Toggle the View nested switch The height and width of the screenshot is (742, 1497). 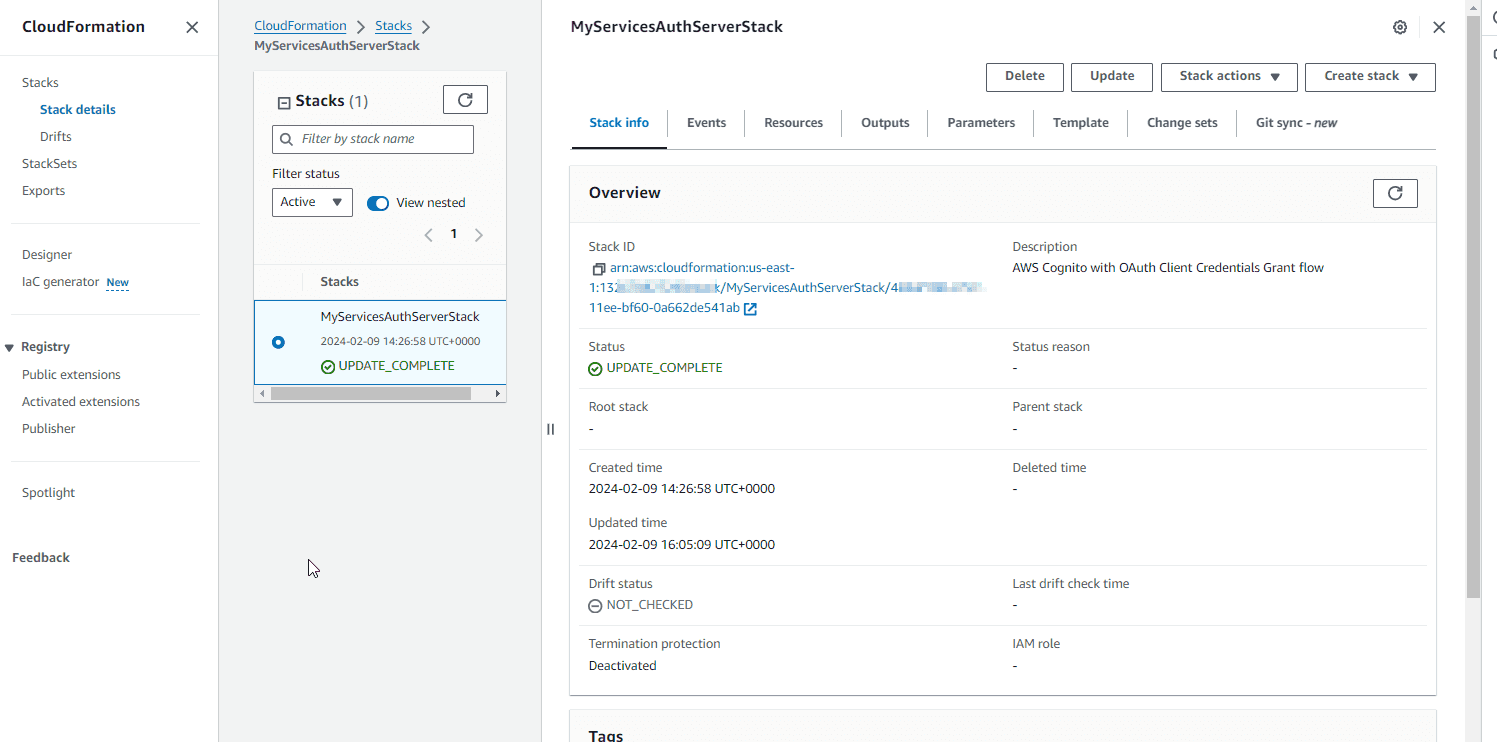378,203
